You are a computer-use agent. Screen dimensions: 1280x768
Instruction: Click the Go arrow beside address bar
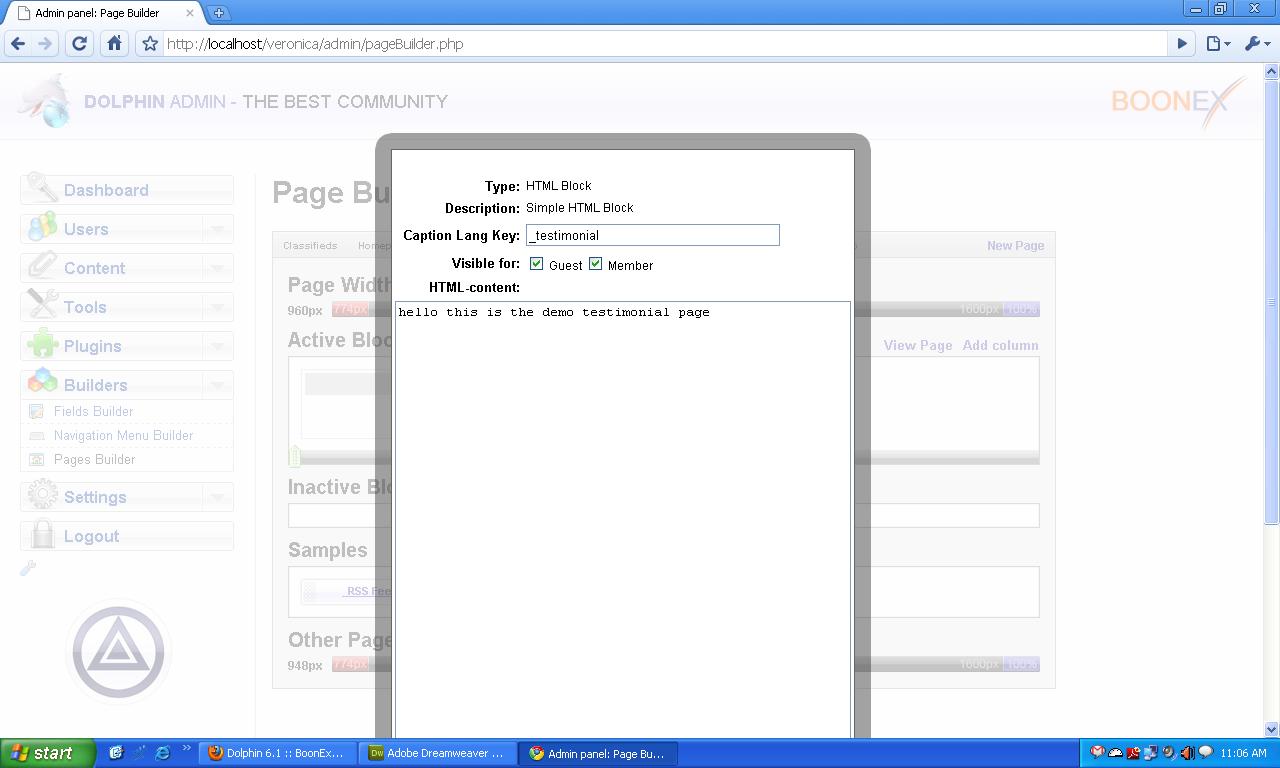point(1182,44)
